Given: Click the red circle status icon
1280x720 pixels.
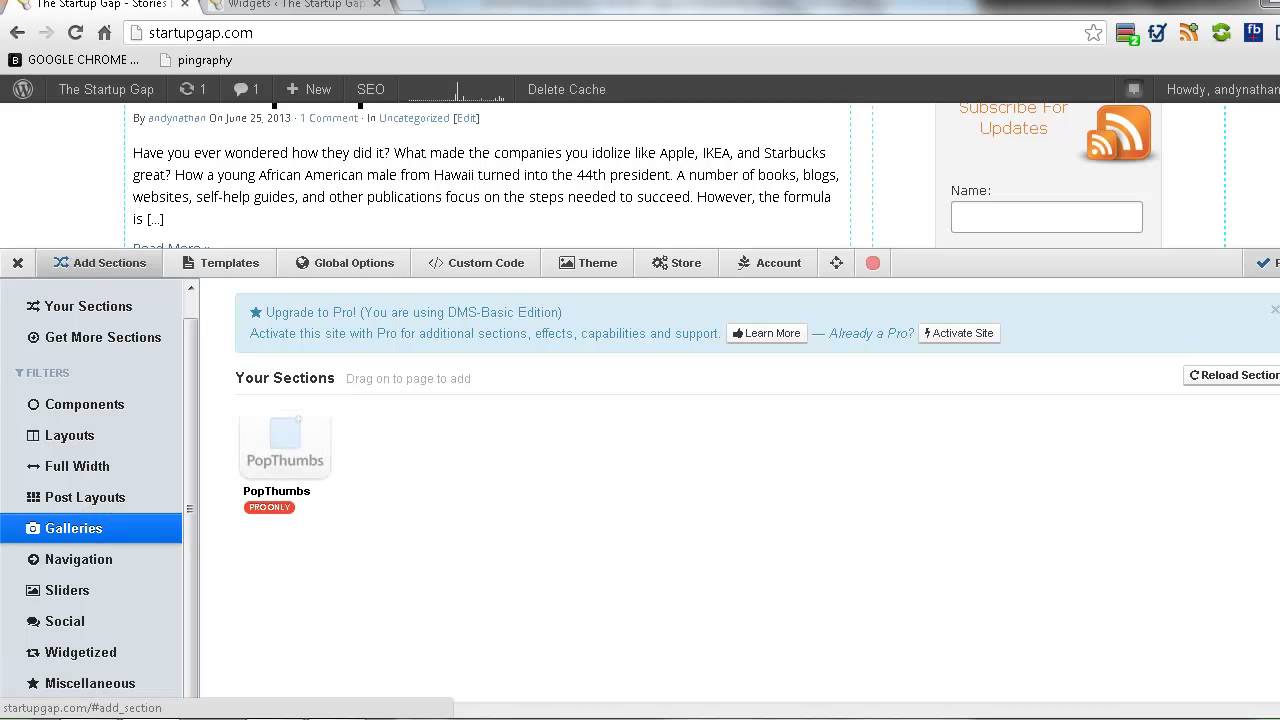Looking at the screenshot, I should pyautogui.click(x=873, y=263).
